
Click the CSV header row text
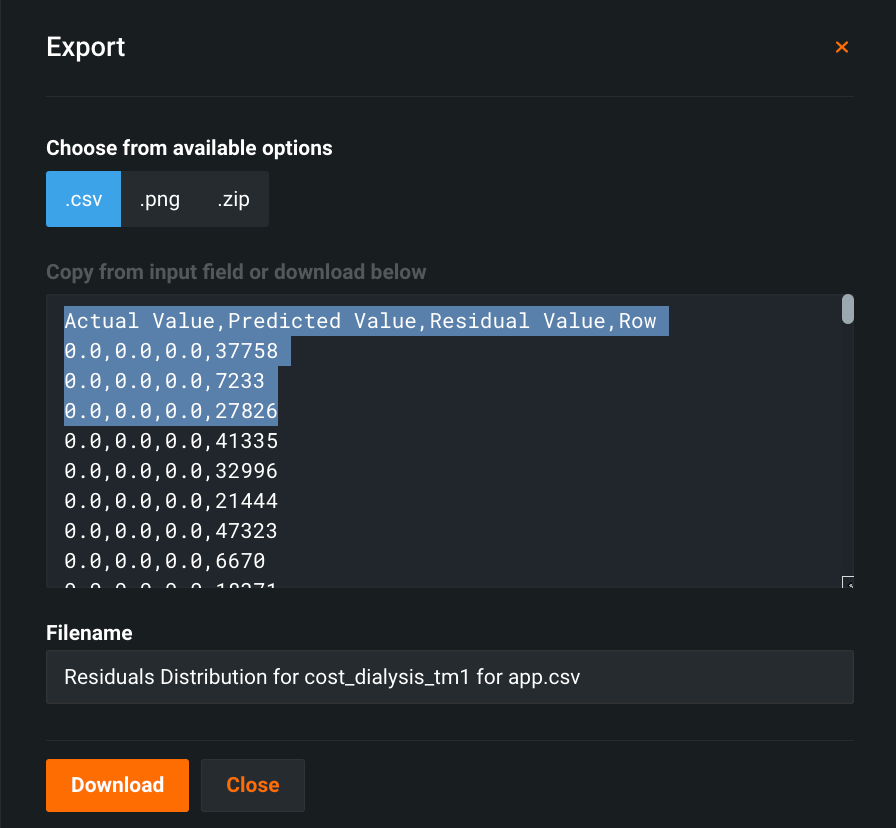pyautogui.click(x=360, y=321)
